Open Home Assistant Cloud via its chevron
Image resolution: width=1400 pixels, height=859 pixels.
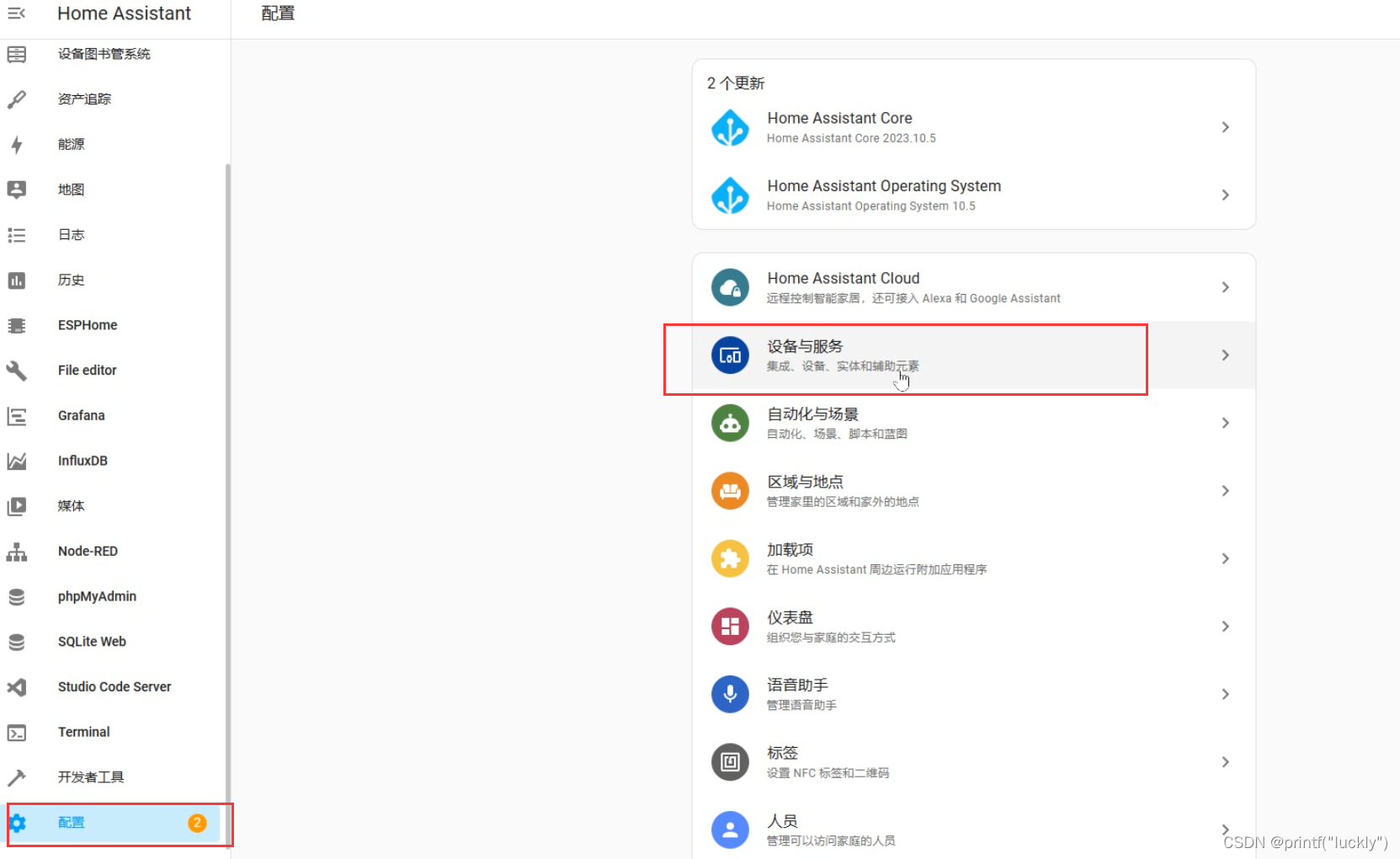click(x=1226, y=287)
